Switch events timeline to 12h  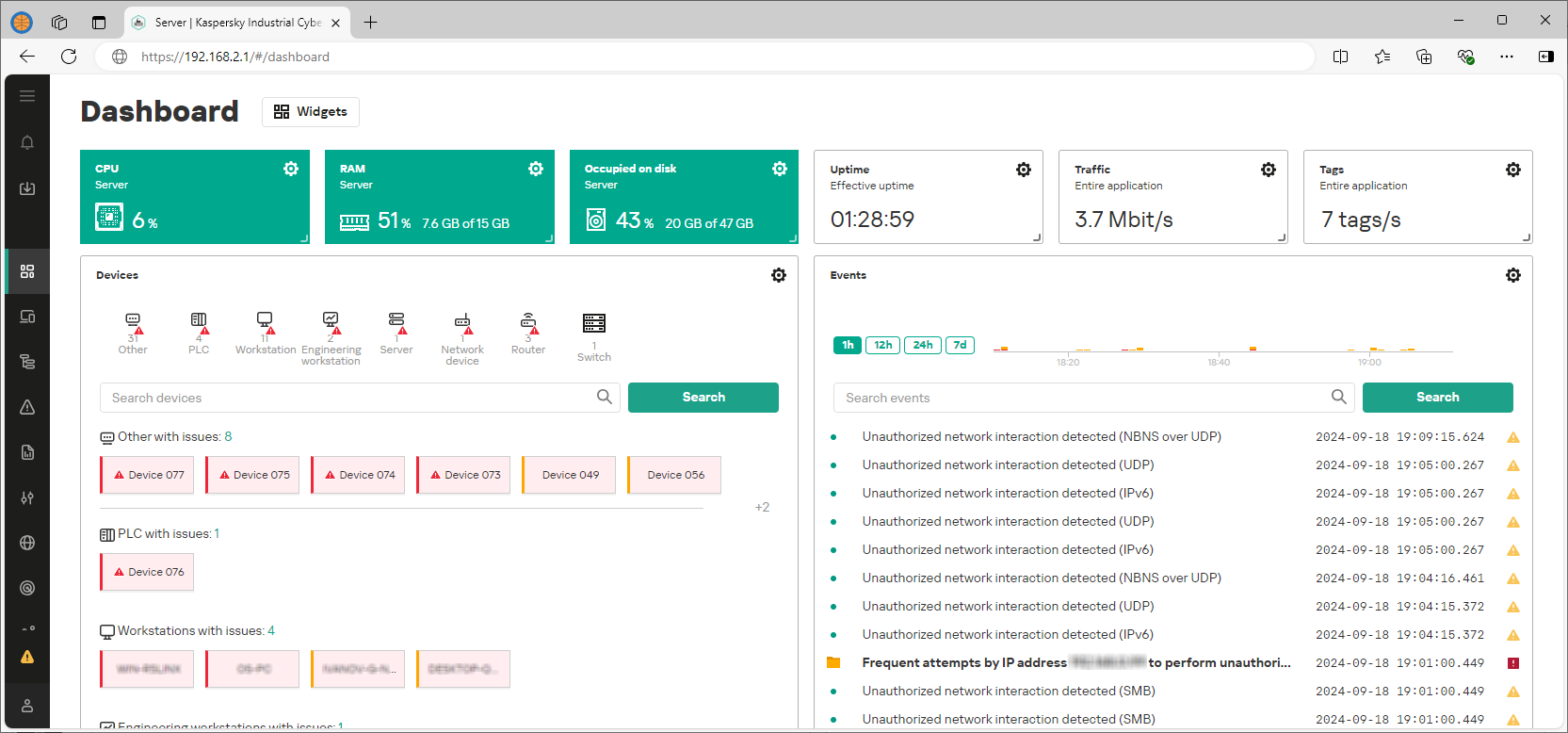(x=882, y=345)
